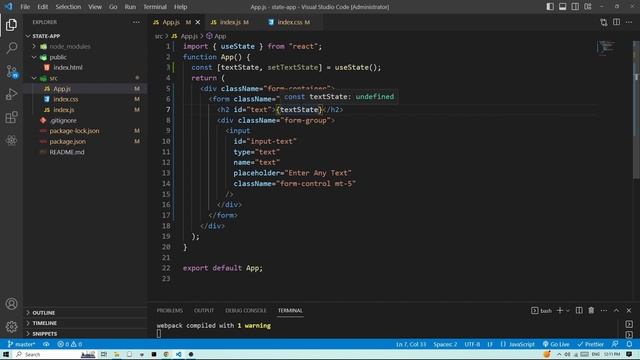Open .gitignore in the explorer

pyautogui.click(x=63, y=120)
